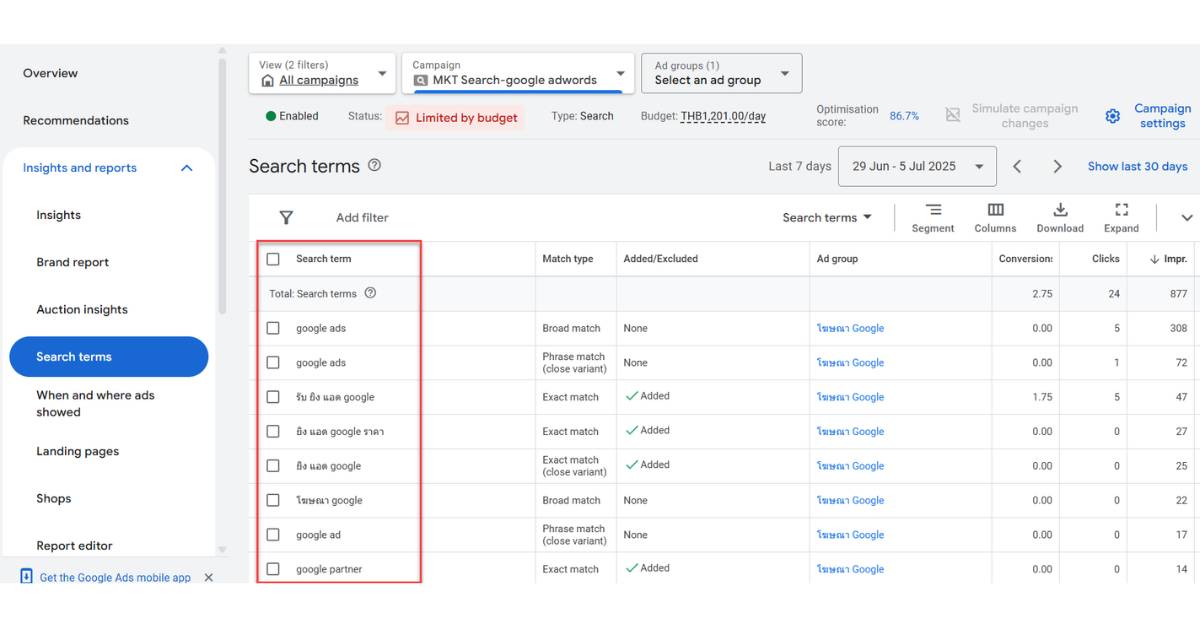
Task: Click the Limited by budget status icon
Action: tap(402, 118)
